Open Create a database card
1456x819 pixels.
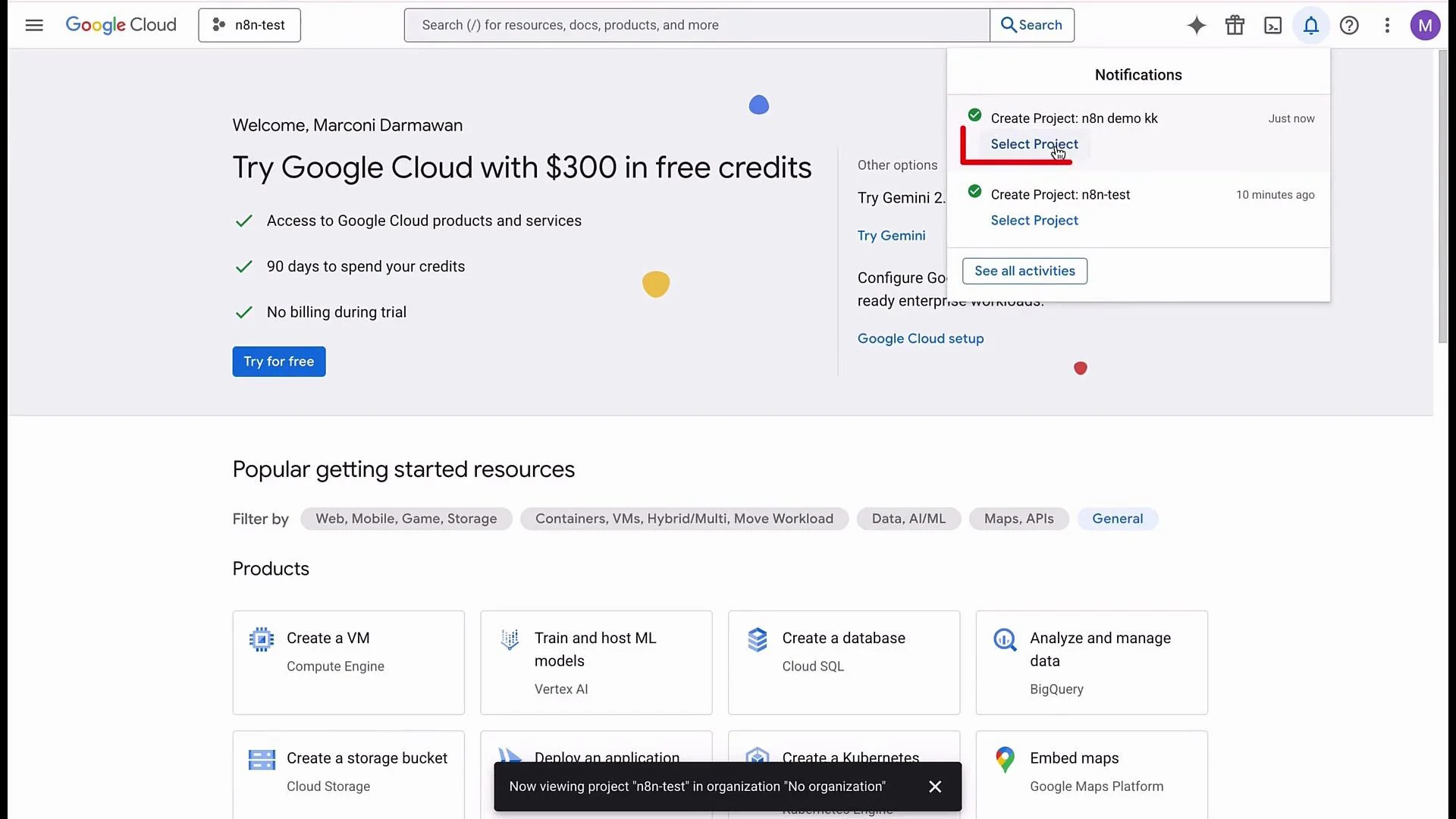point(844,663)
